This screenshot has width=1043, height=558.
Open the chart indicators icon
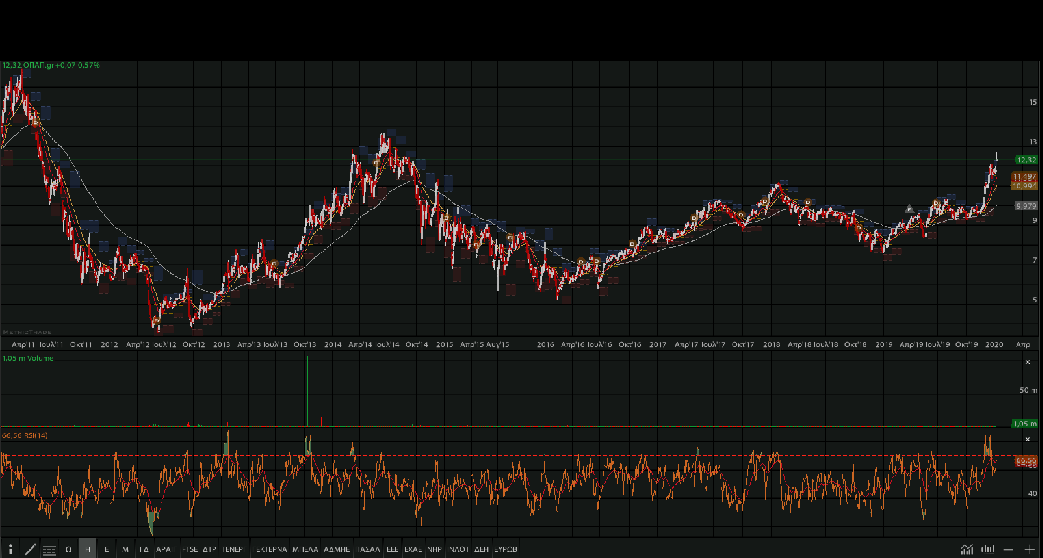966,549
